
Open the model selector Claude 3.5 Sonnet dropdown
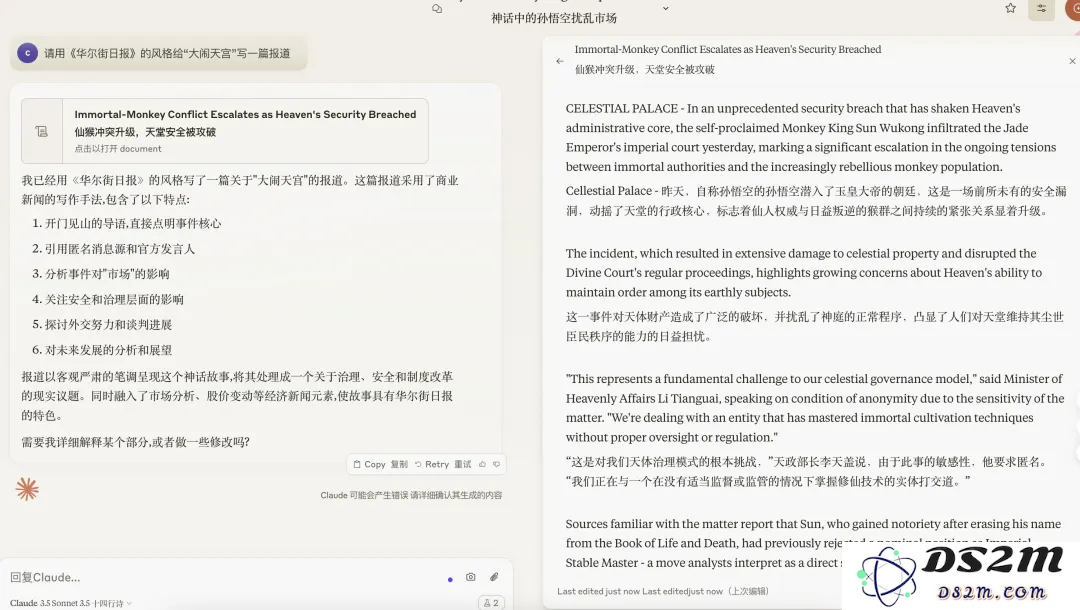click(70, 603)
